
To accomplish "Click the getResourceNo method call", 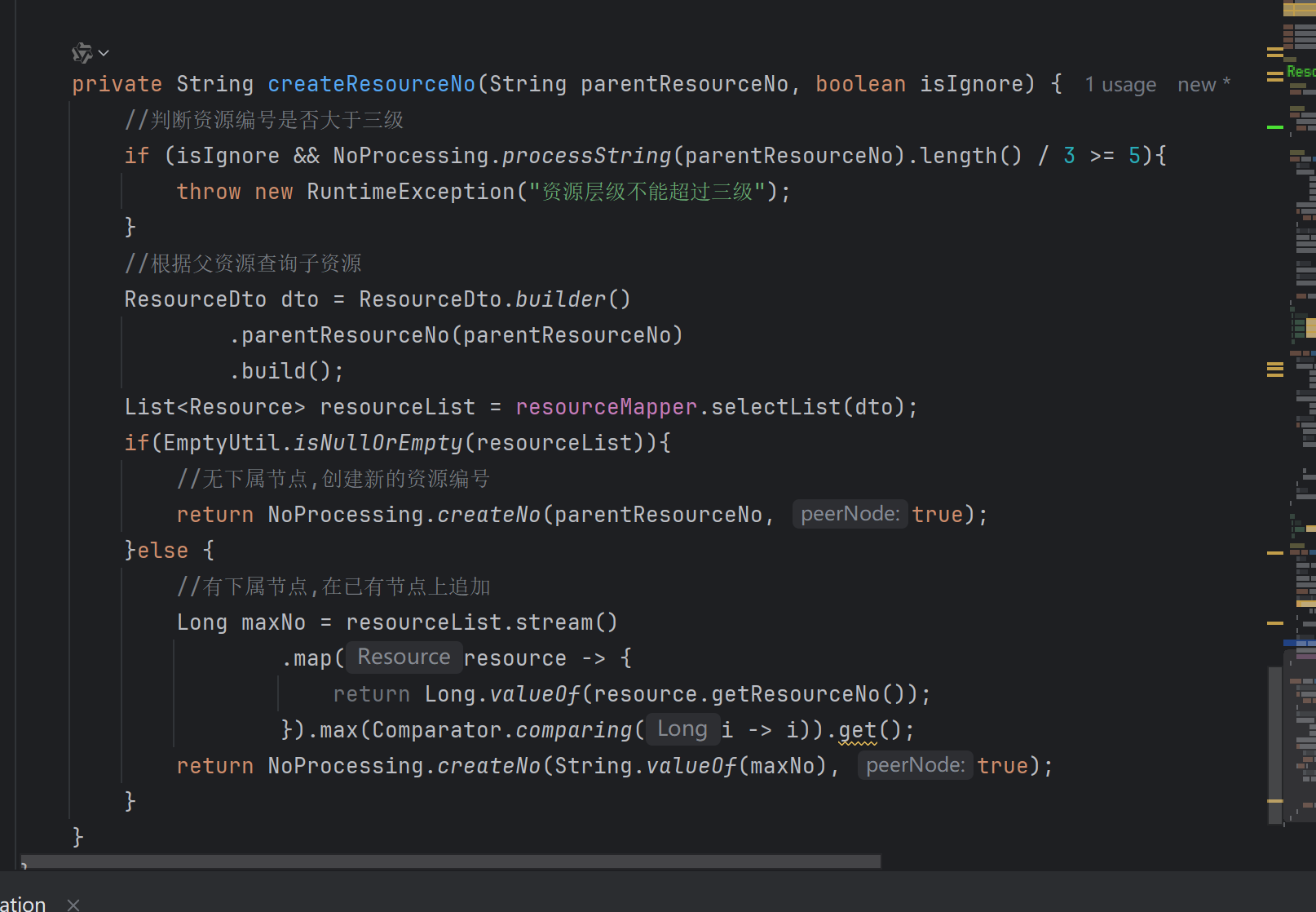I will tap(795, 694).
